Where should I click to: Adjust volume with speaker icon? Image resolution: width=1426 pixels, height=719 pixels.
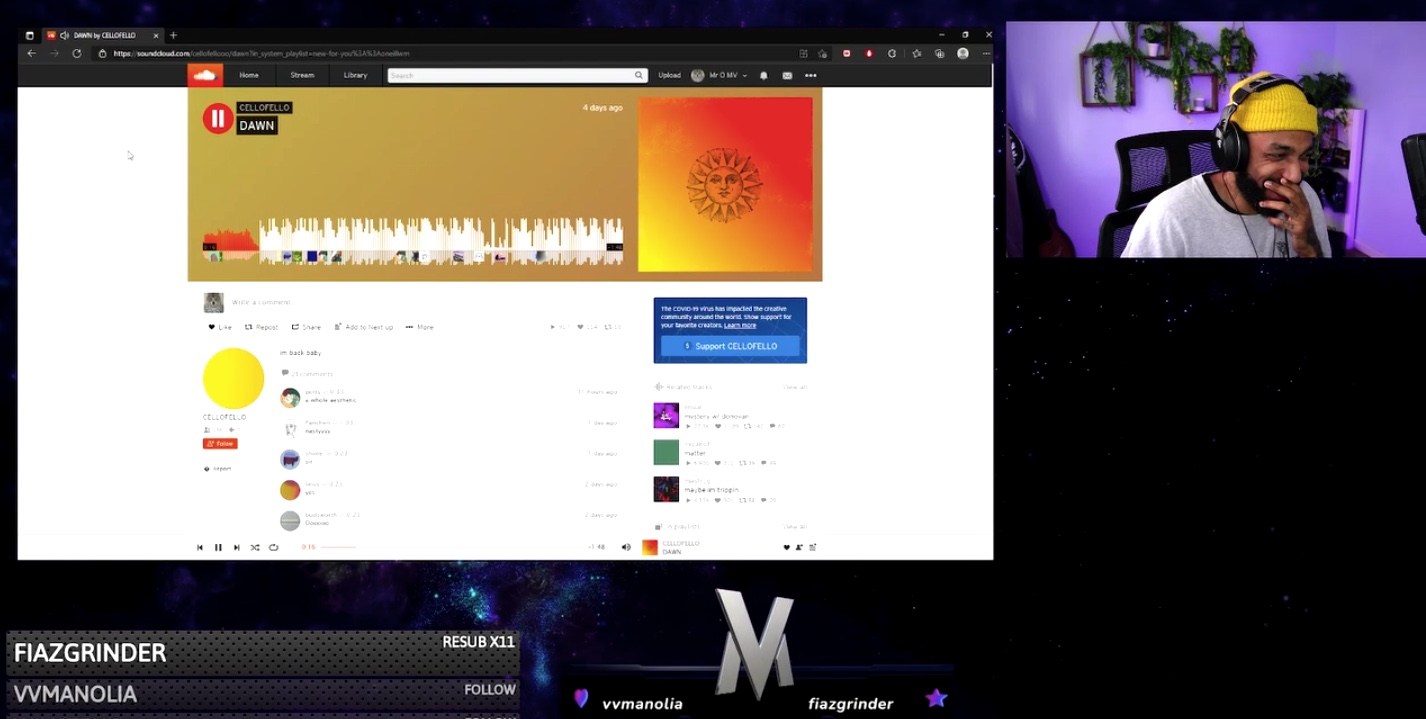pos(626,547)
